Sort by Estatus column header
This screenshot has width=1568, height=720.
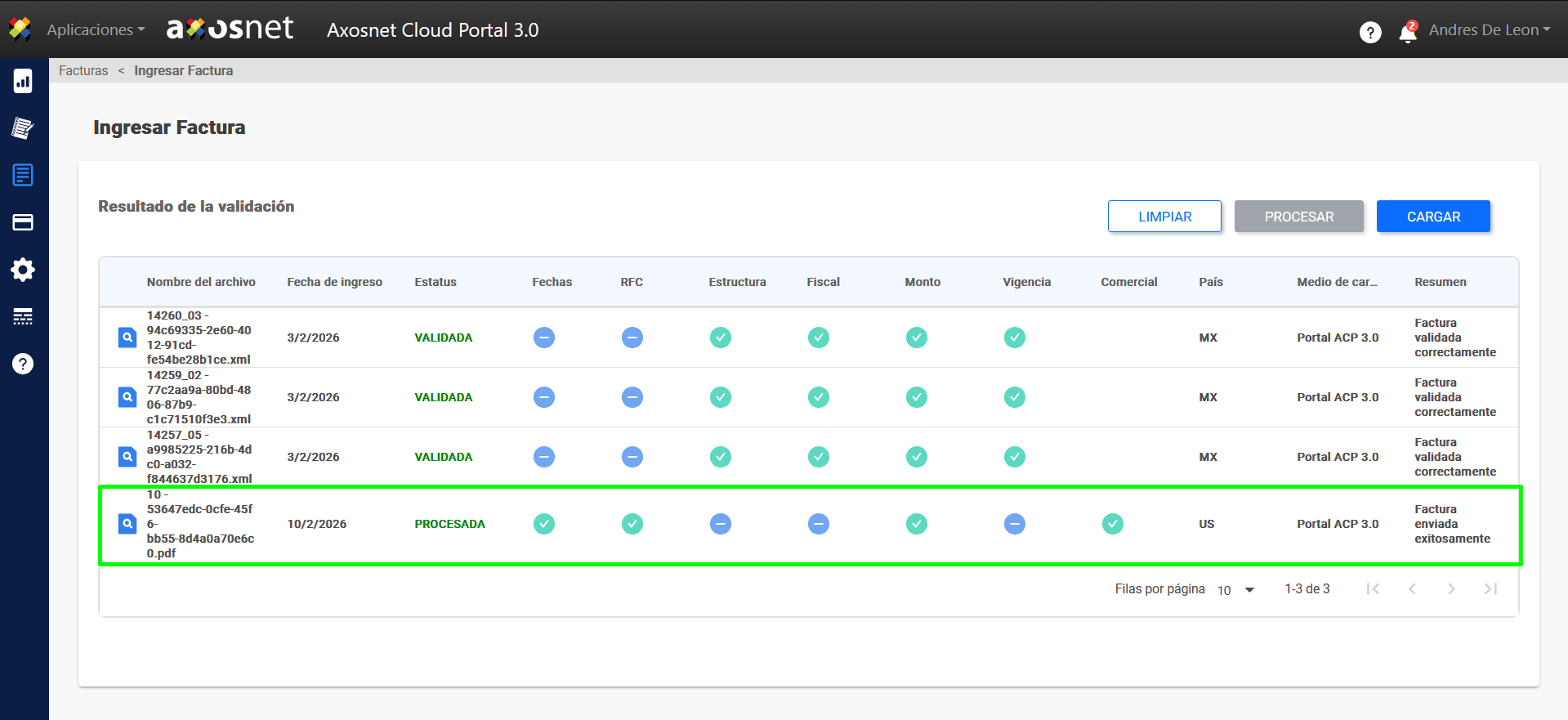pyautogui.click(x=436, y=282)
